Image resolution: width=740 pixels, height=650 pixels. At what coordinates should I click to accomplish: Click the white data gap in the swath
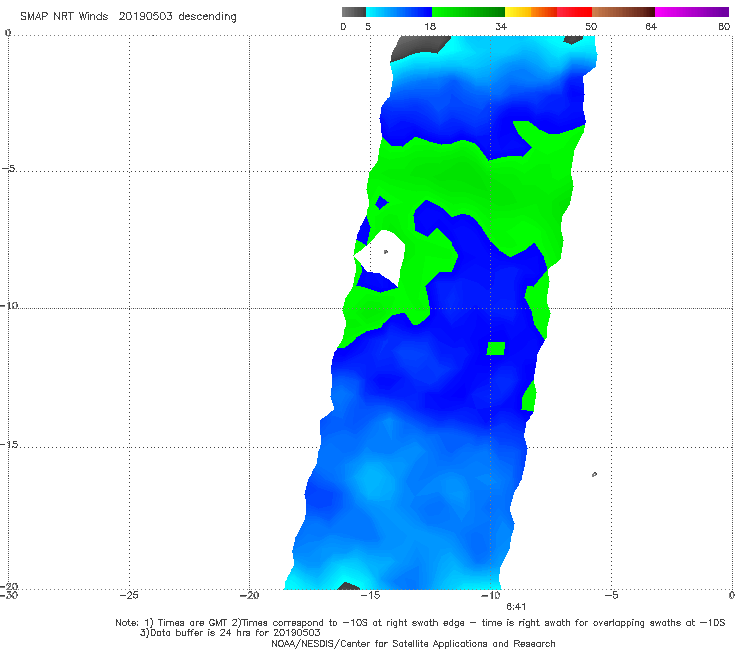point(382,257)
